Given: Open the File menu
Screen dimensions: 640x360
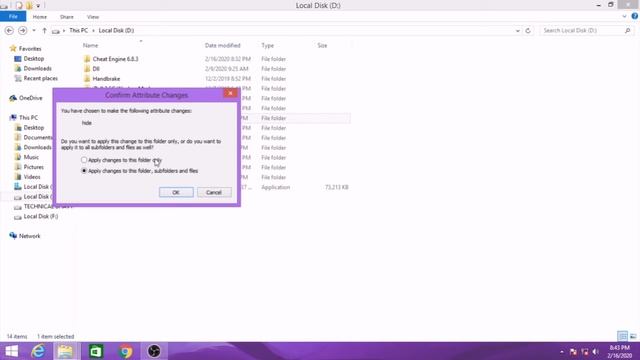Looking at the screenshot, I should pyautogui.click(x=13, y=17).
